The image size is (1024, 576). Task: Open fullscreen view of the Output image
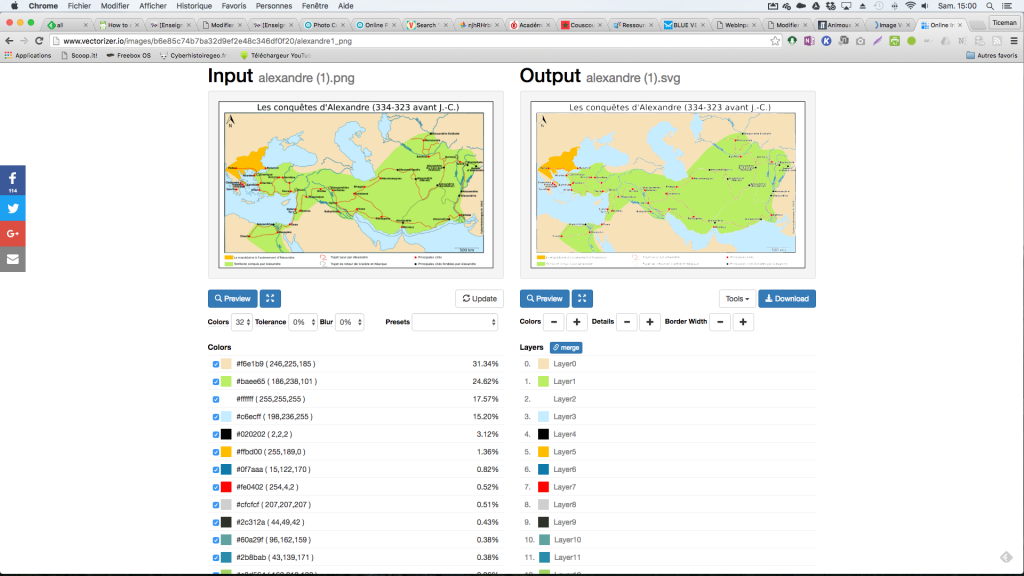[582, 298]
